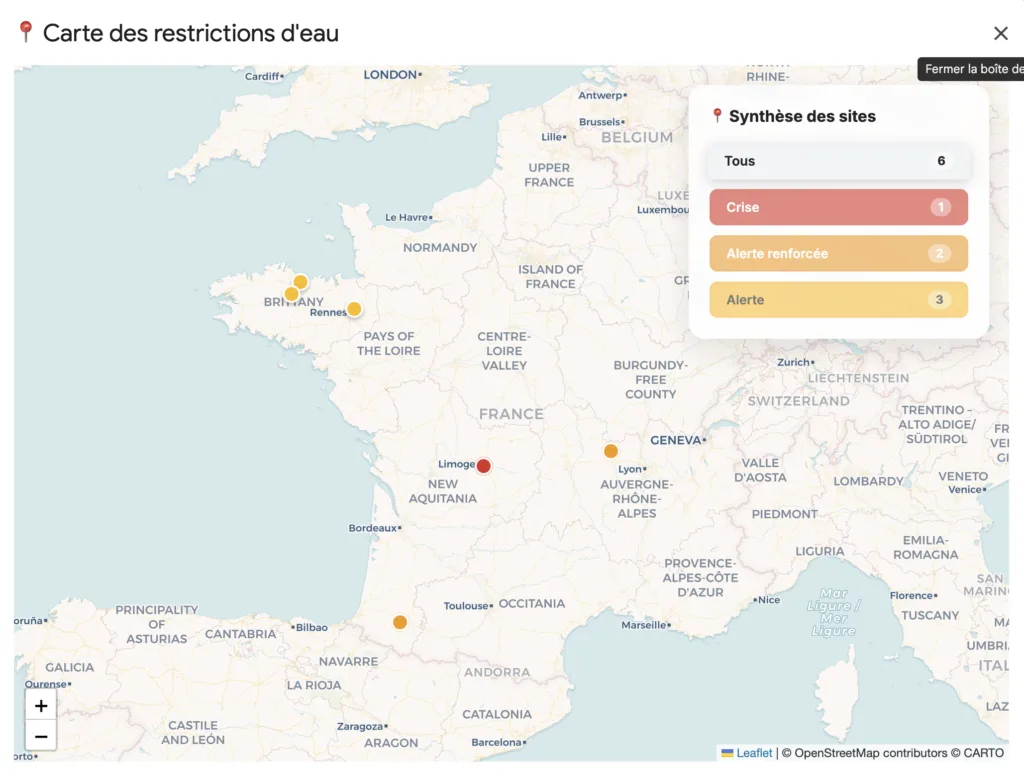Click the orange marker southwest of Toulouse

(x=400, y=622)
